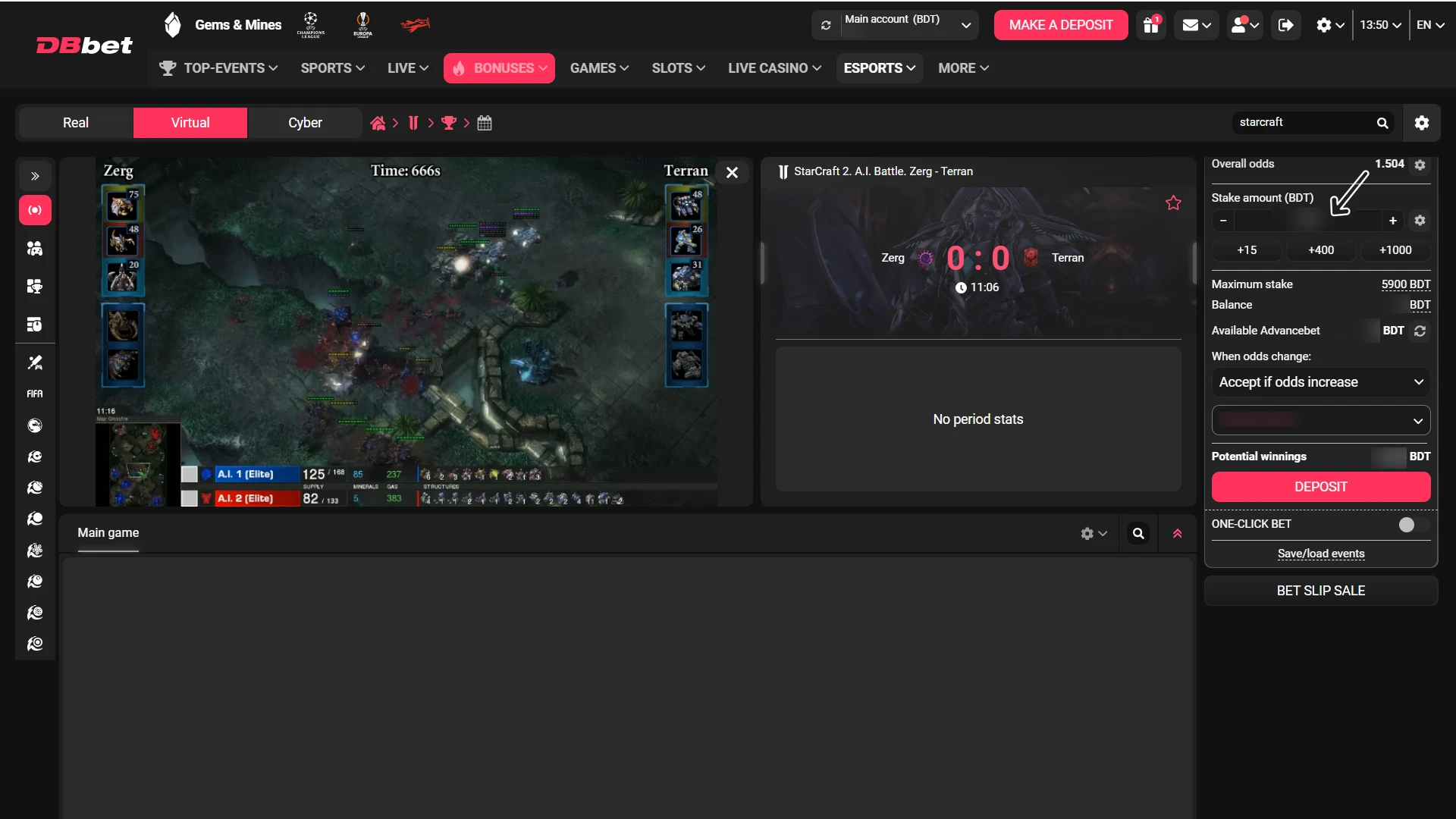Increase stake with plus button
The height and width of the screenshot is (819, 1456).
click(1393, 221)
